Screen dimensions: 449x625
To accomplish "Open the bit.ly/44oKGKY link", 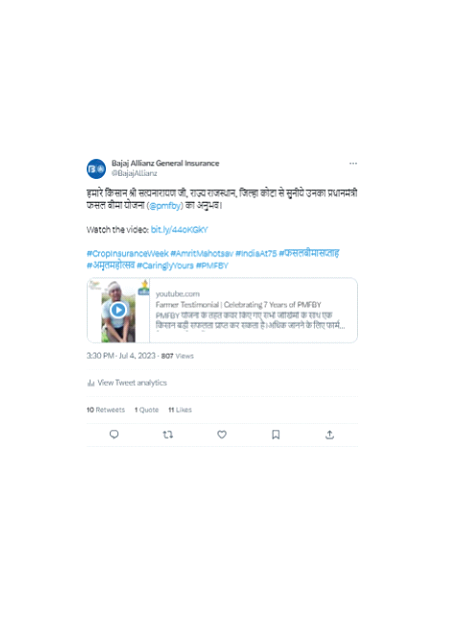I will (x=179, y=230).
